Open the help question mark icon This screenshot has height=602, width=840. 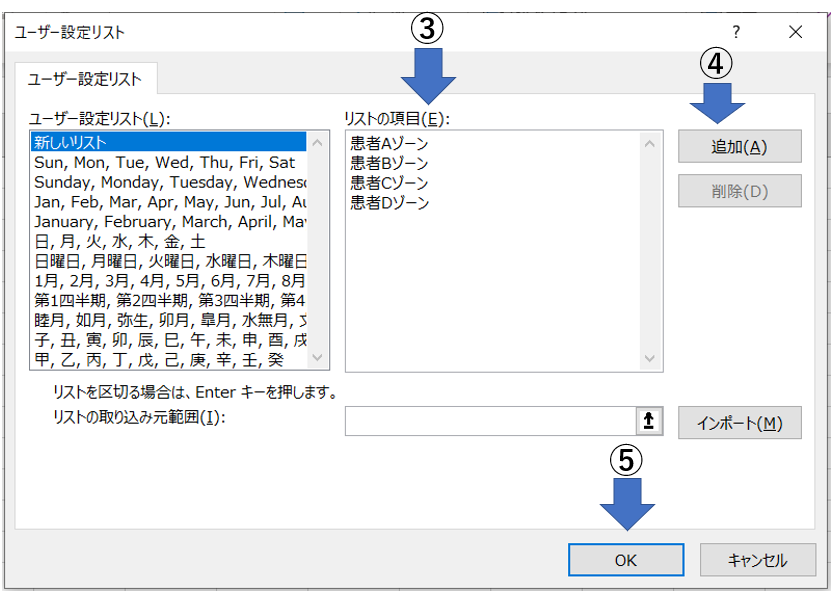[x=736, y=32]
